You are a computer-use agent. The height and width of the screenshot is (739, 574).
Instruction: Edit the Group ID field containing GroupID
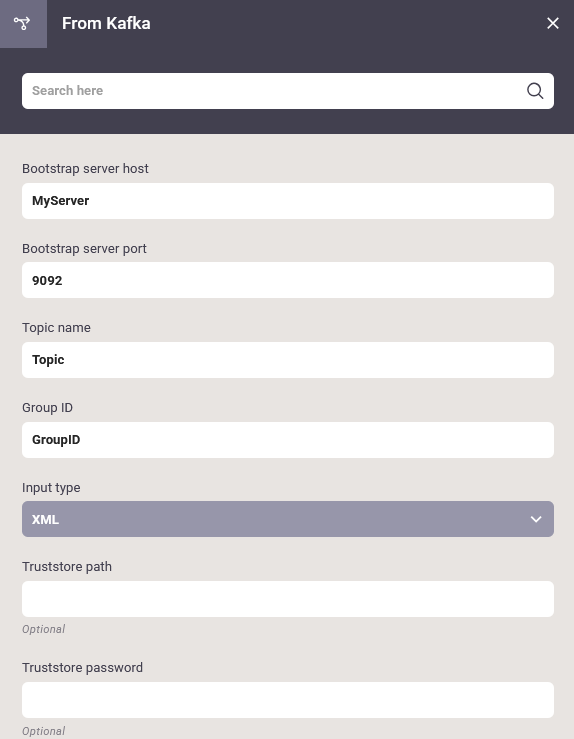point(287,440)
